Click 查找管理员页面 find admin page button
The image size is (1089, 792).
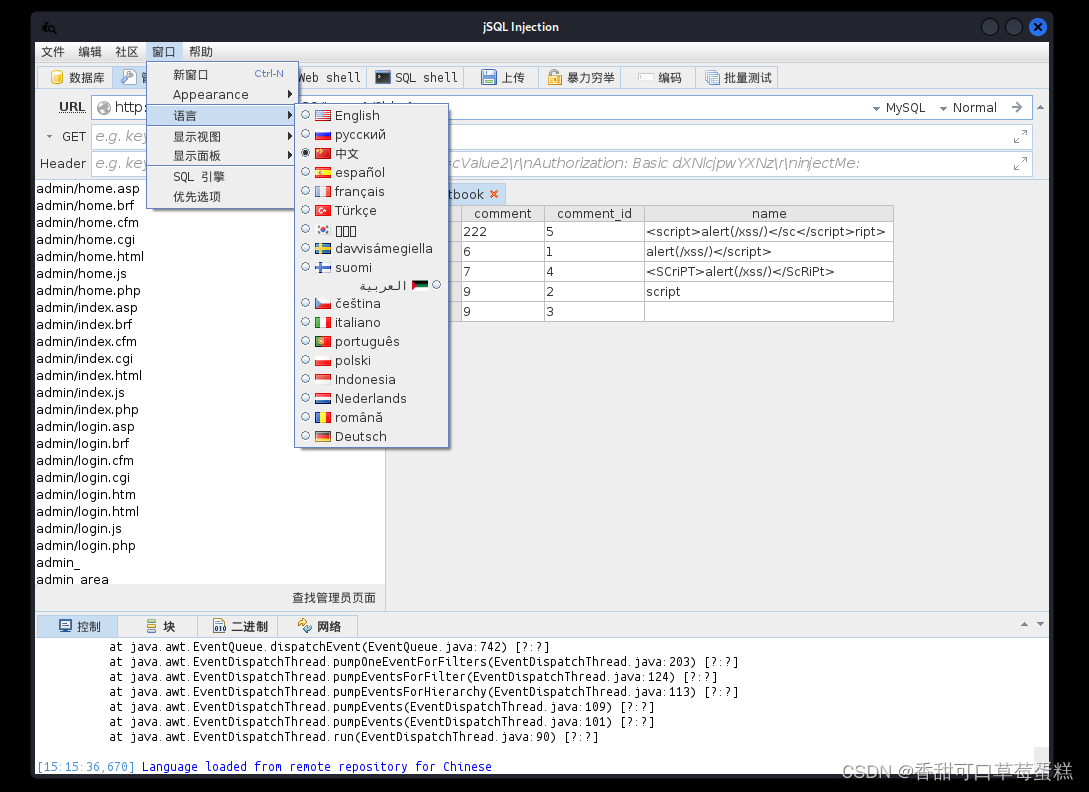(x=334, y=597)
